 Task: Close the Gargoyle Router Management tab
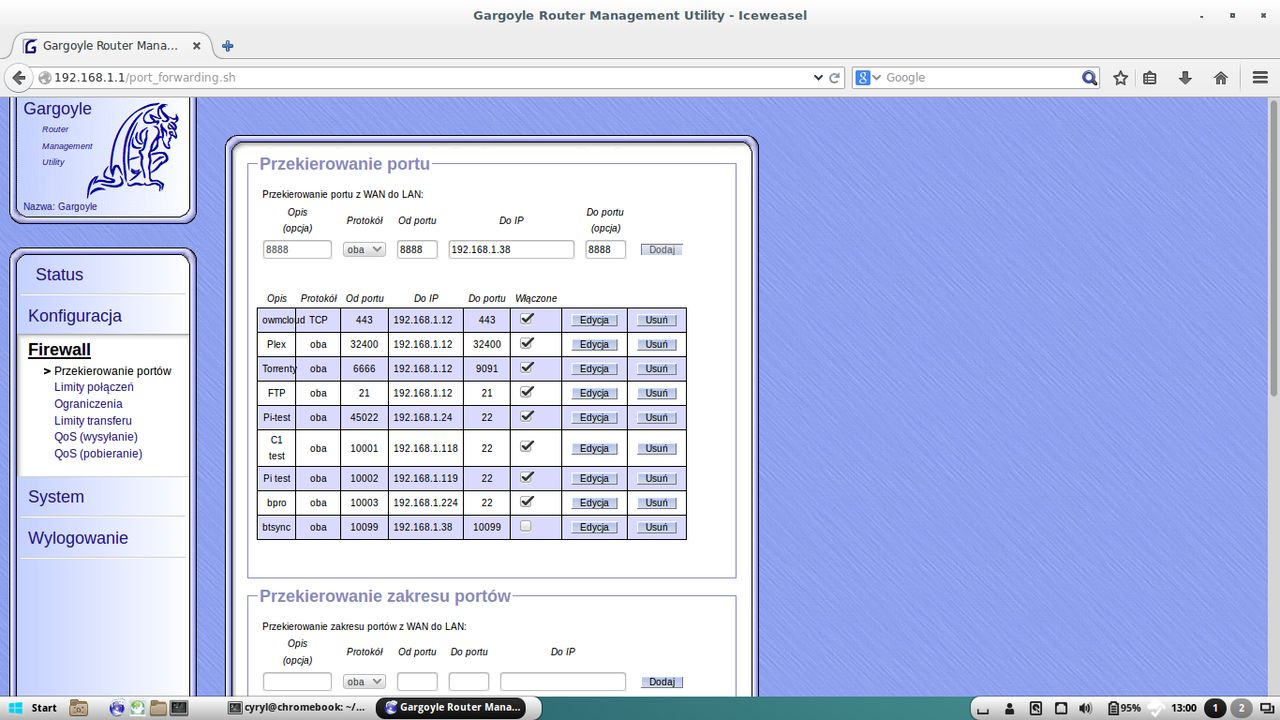(196, 46)
